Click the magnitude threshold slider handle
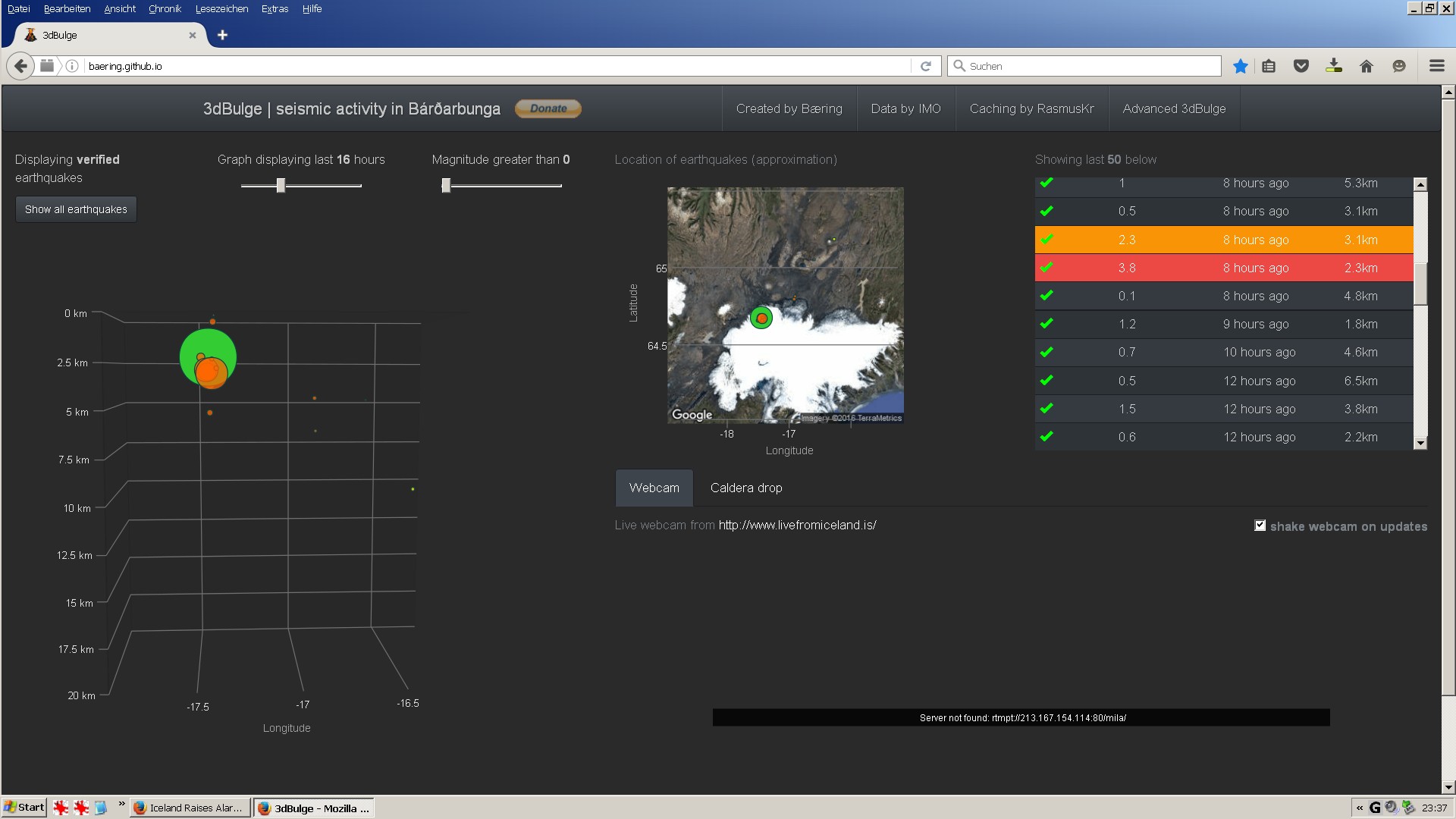The image size is (1456, 819). tap(446, 185)
